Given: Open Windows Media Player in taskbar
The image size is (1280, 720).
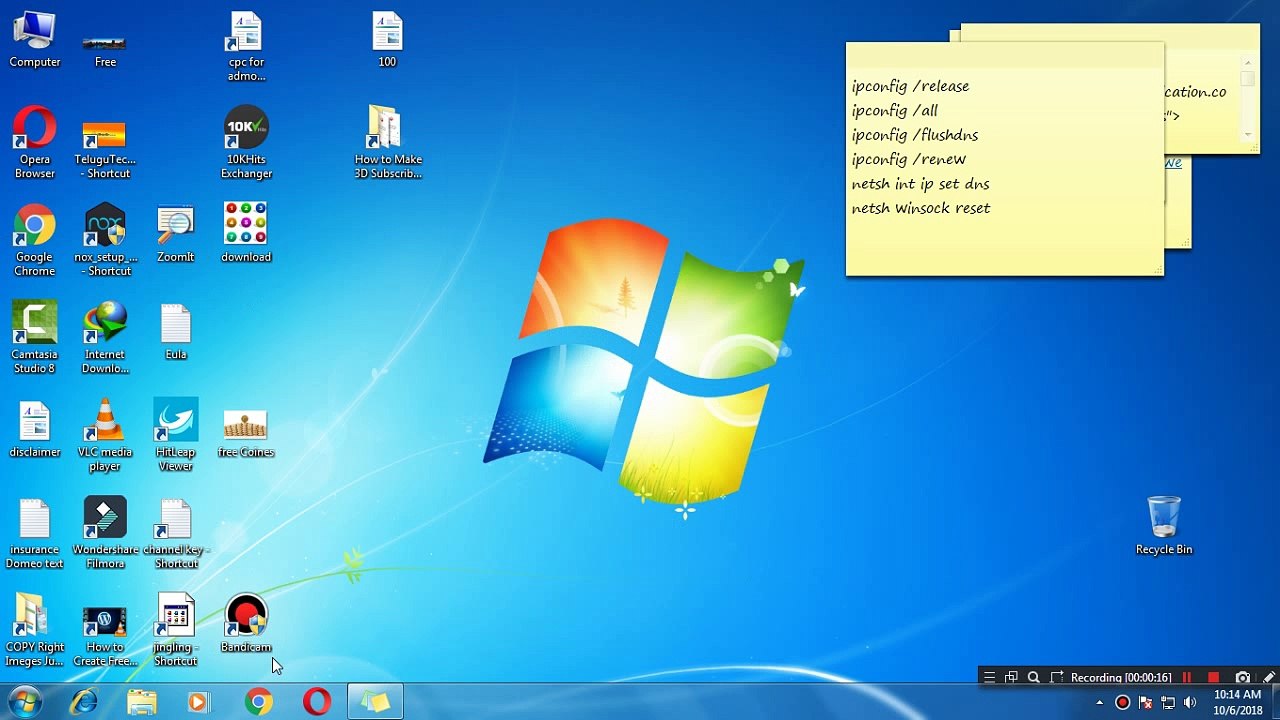Looking at the screenshot, I should tap(199, 702).
